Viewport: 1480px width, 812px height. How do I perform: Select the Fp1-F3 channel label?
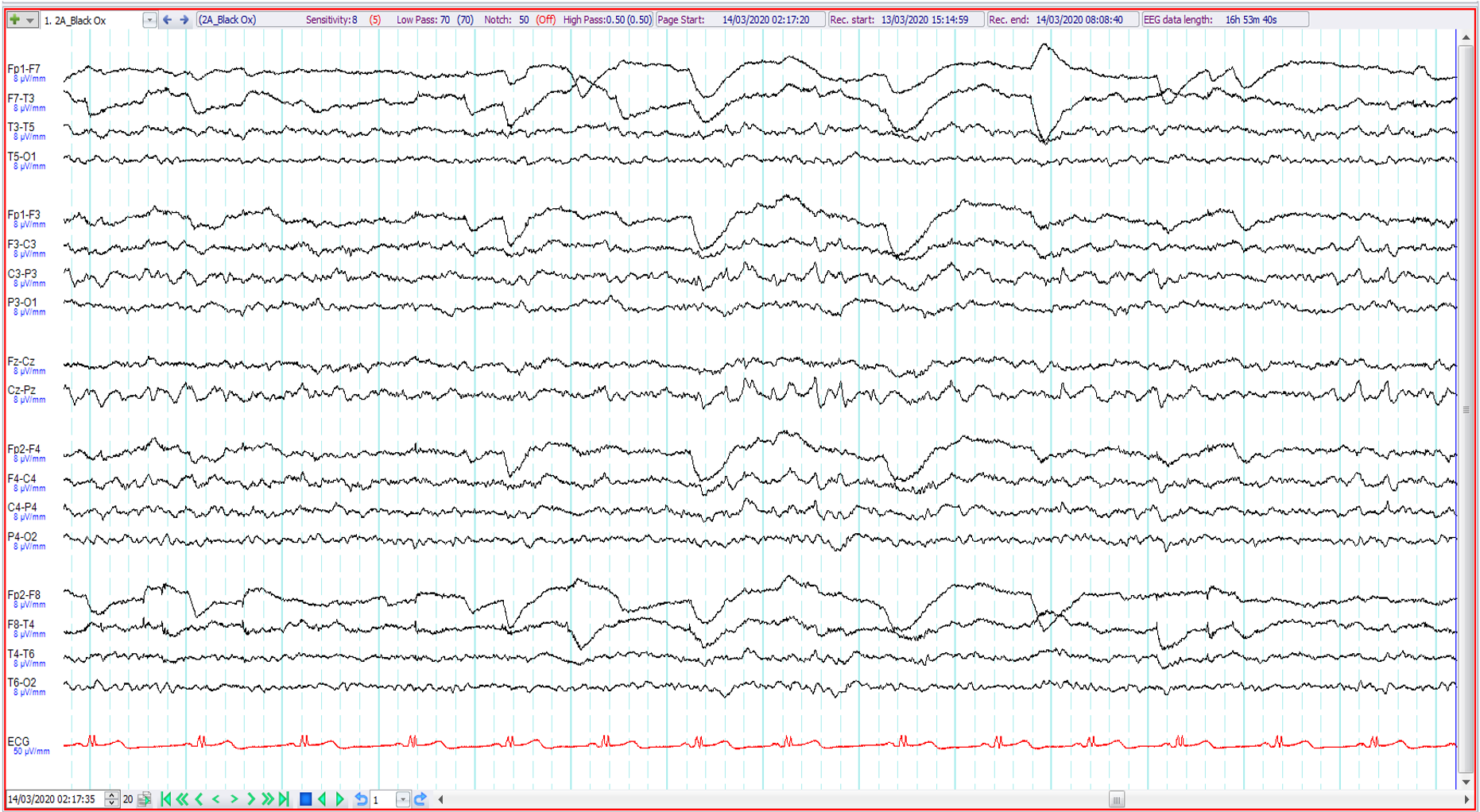click(x=24, y=215)
